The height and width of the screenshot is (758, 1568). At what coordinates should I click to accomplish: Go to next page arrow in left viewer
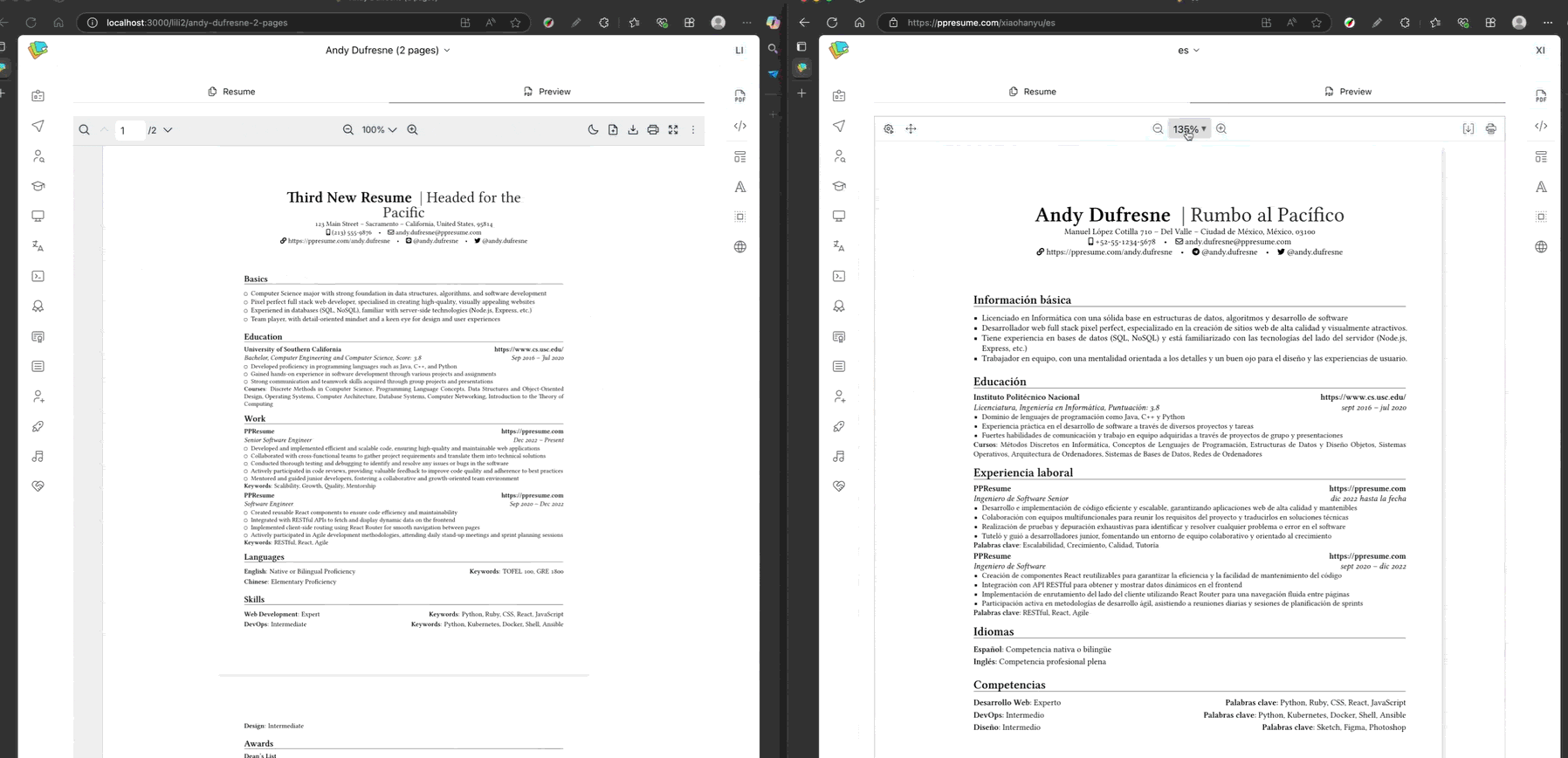click(x=168, y=130)
